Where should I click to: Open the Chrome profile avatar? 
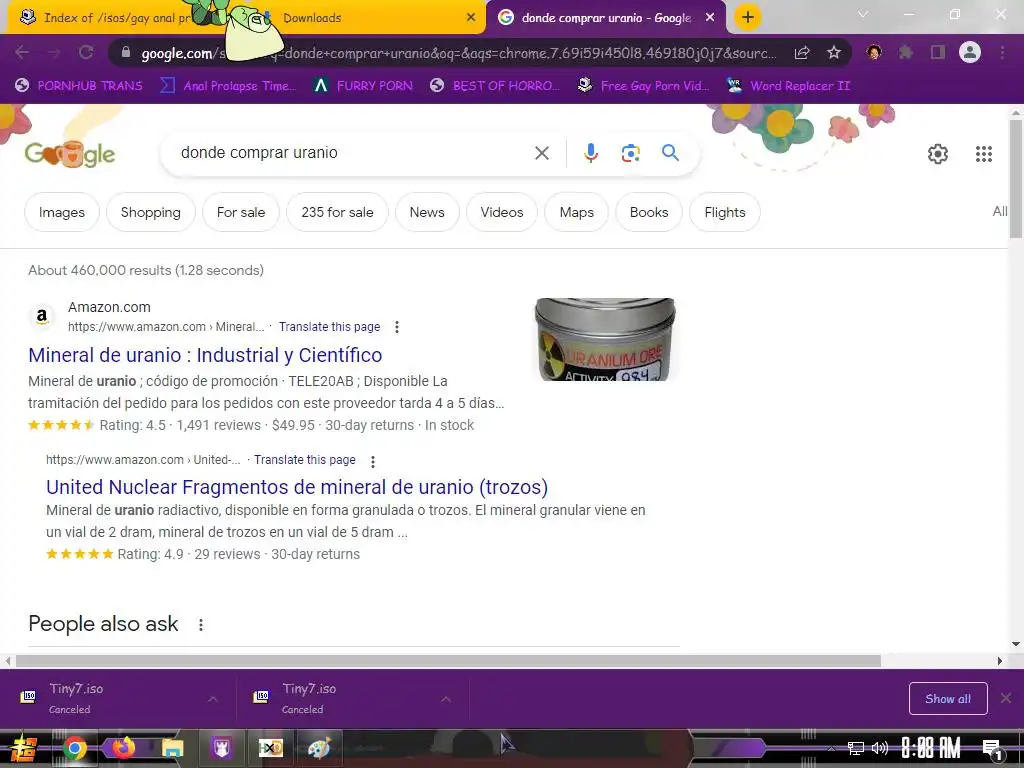[970, 52]
